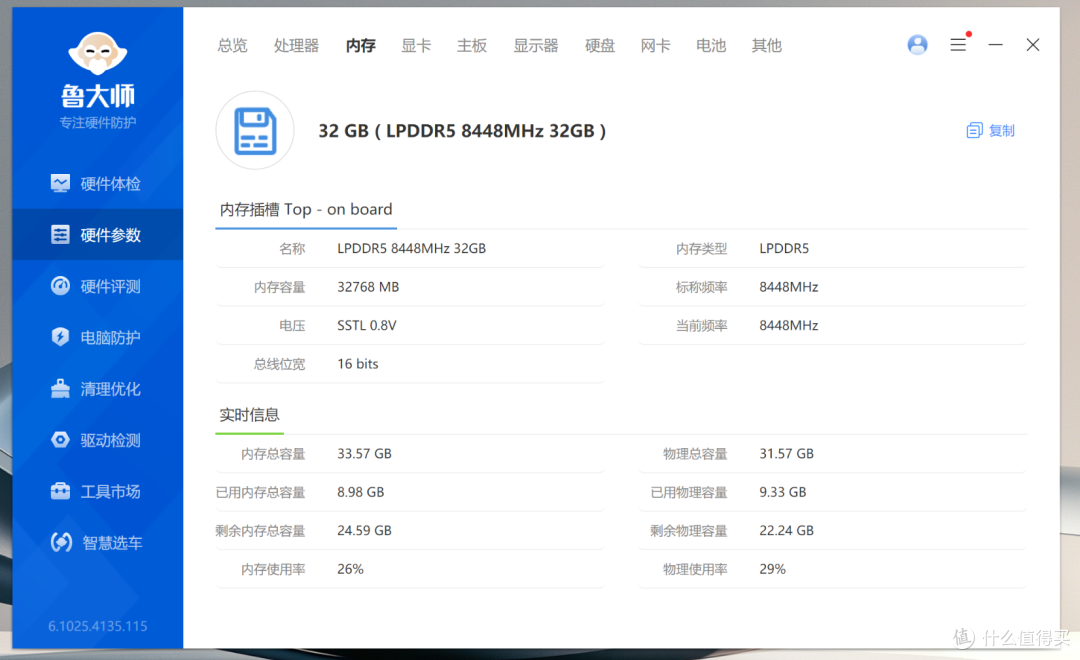Screen dimensions: 1080x660
Task: Click the 31.57 GB physical total value
Action: point(787,453)
